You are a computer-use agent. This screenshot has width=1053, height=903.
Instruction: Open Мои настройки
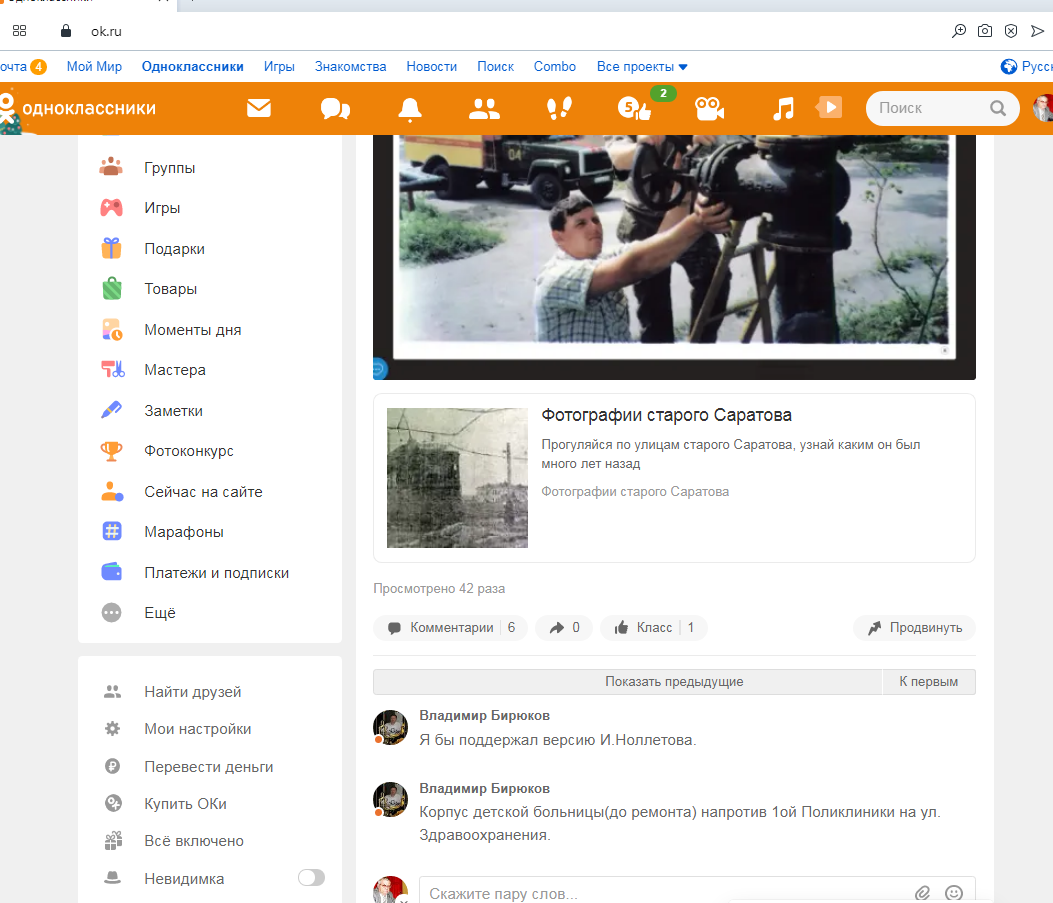197,729
